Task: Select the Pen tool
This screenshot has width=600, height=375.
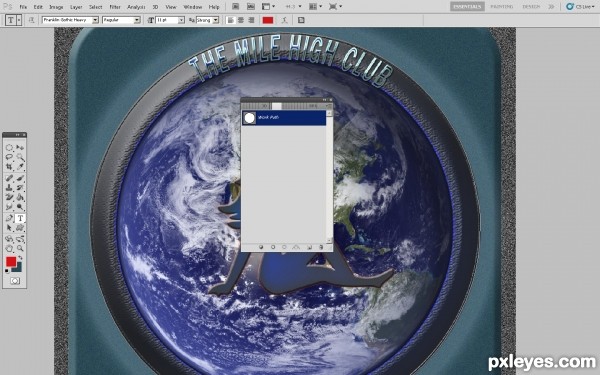Action: click(9, 218)
